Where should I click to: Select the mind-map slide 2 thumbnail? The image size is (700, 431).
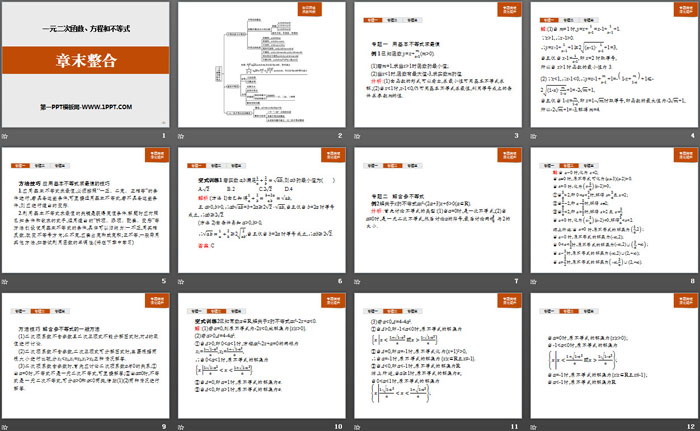point(261,67)
